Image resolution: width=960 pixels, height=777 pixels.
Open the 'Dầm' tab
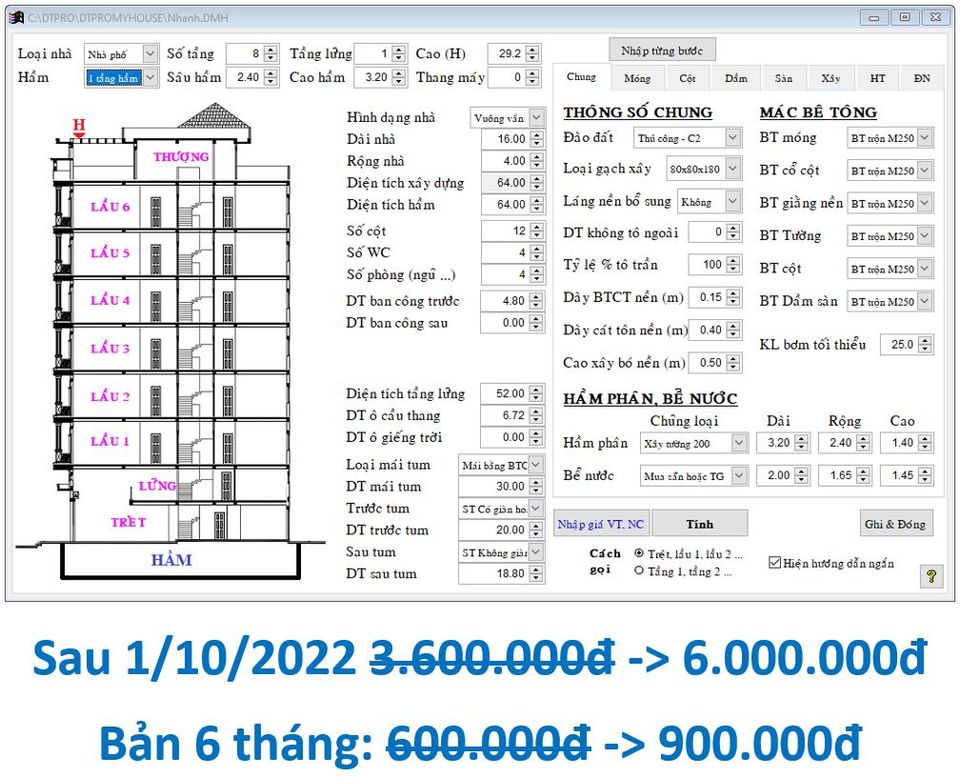[x=736, y=78]
